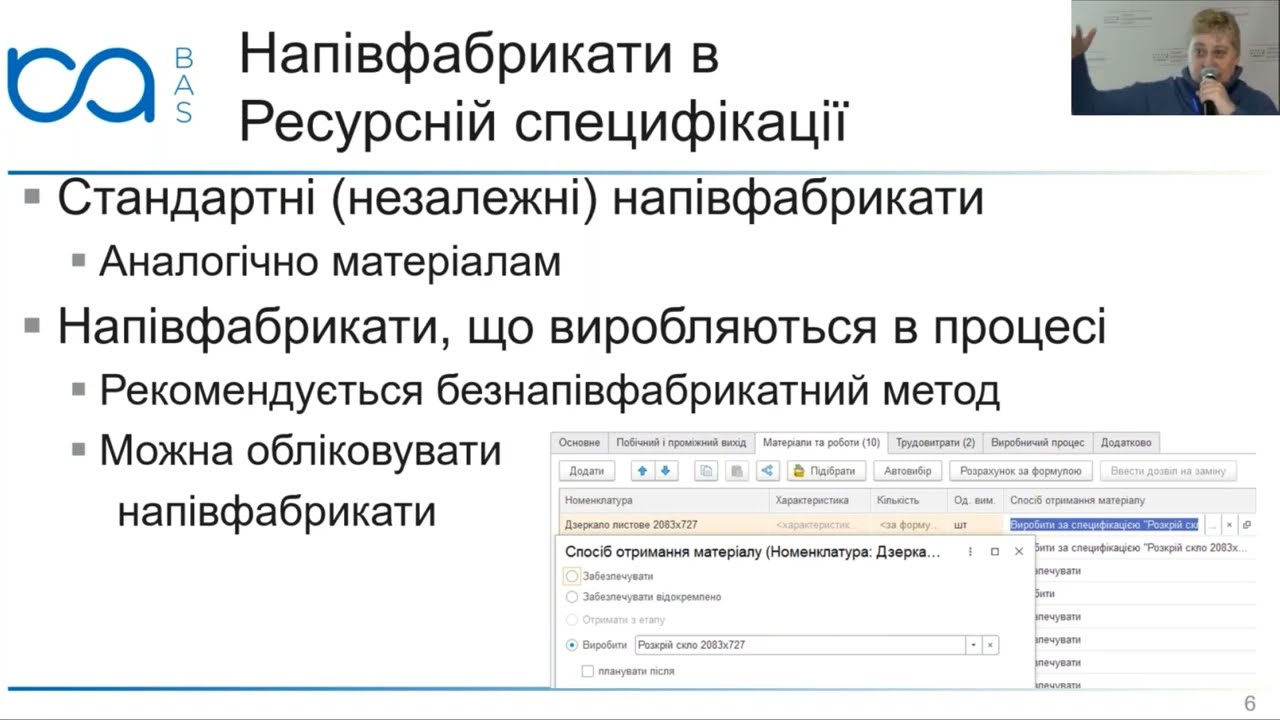Screen dimensions: 1280x720
Task: Click bullet Рекомендується безнапівфабрикатний метод
Action: tap(549, 390)
